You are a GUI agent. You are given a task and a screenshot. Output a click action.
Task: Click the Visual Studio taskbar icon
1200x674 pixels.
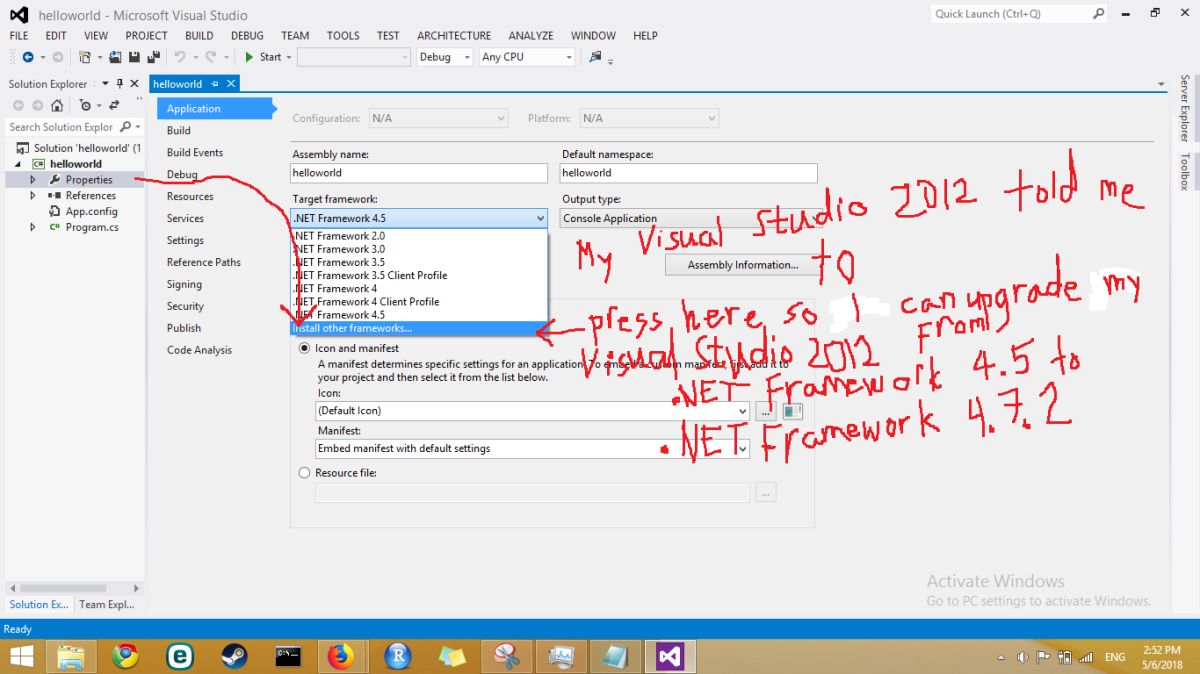pos(669,656)
